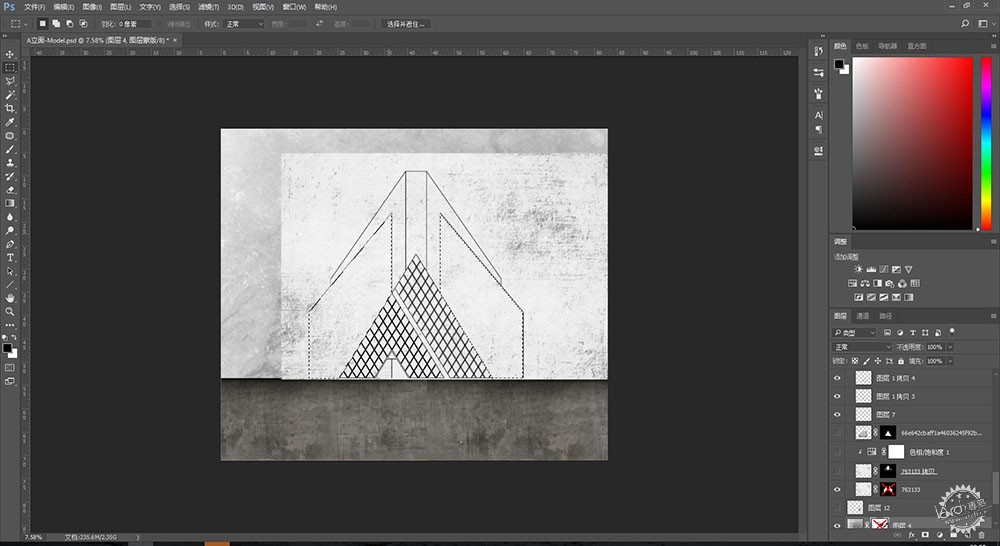
Task: Click the add layer style fx icon
Action: [x=911, y=535]
